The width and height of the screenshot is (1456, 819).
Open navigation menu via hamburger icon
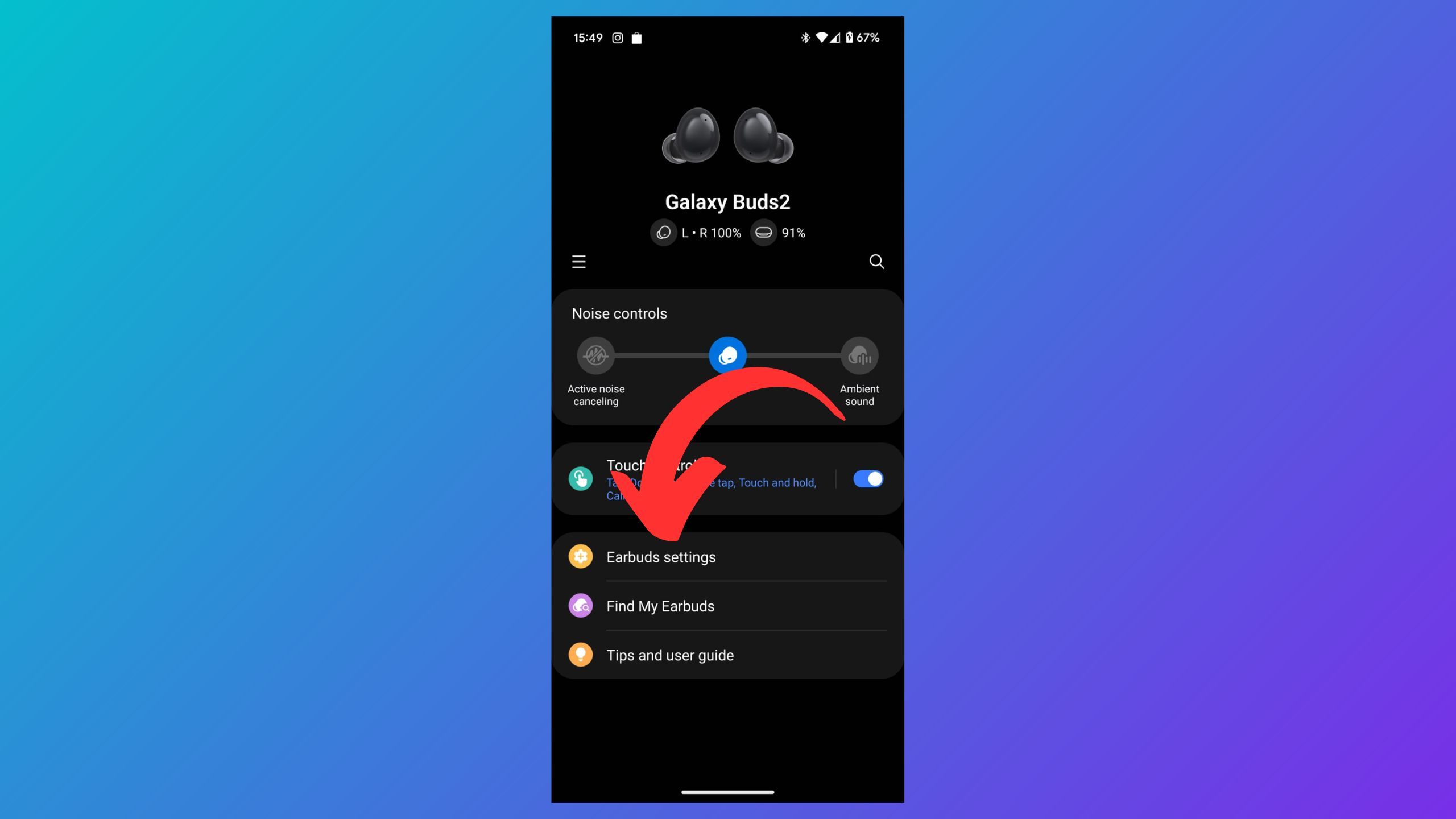point(579,262)
